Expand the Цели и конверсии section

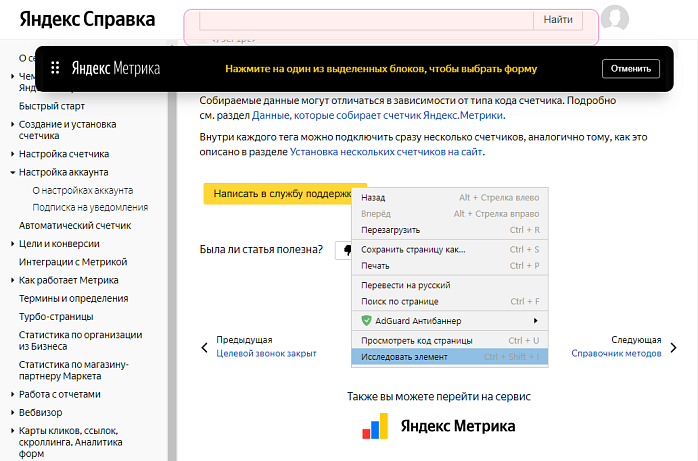point(11,244)
